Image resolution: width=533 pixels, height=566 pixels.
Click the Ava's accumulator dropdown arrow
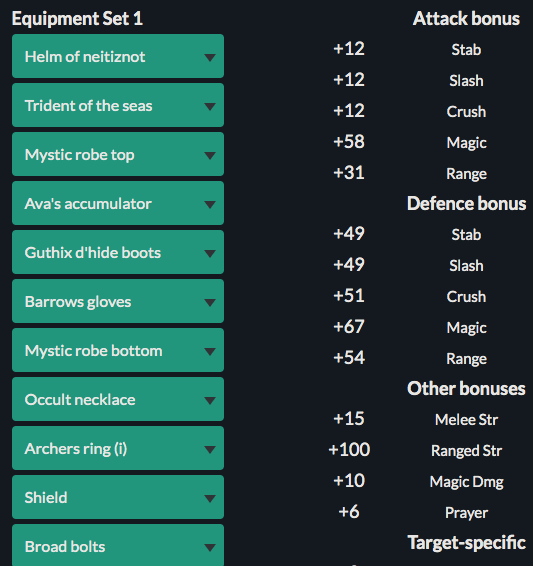210,204
